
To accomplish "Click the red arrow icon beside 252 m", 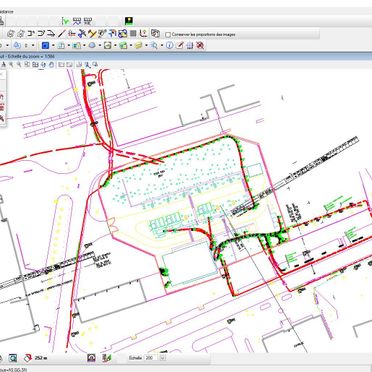I will pyautogui.click(x=28, y=358).
